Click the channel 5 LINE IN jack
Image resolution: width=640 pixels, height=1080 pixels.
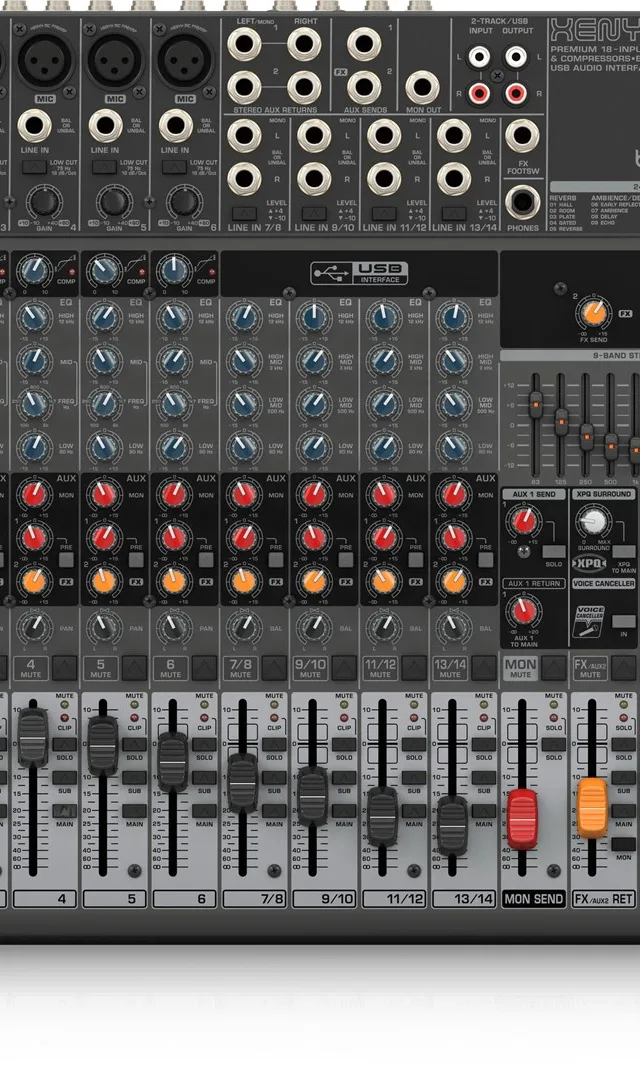[x=105, y=126]
